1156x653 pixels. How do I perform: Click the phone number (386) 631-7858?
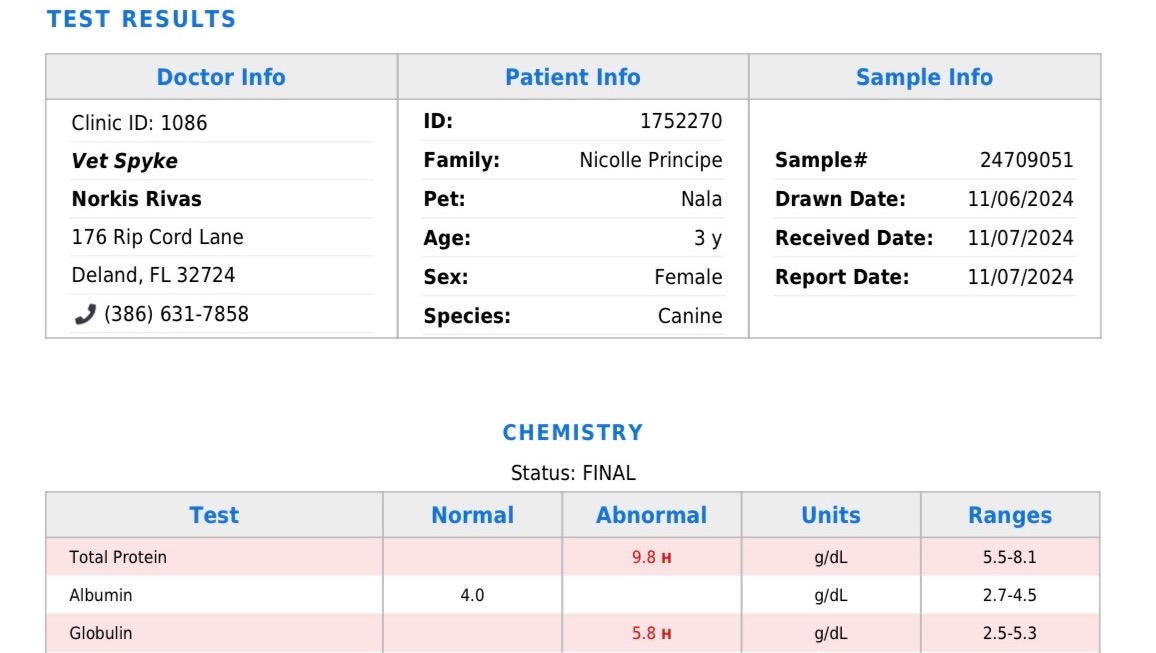point(176,314)
